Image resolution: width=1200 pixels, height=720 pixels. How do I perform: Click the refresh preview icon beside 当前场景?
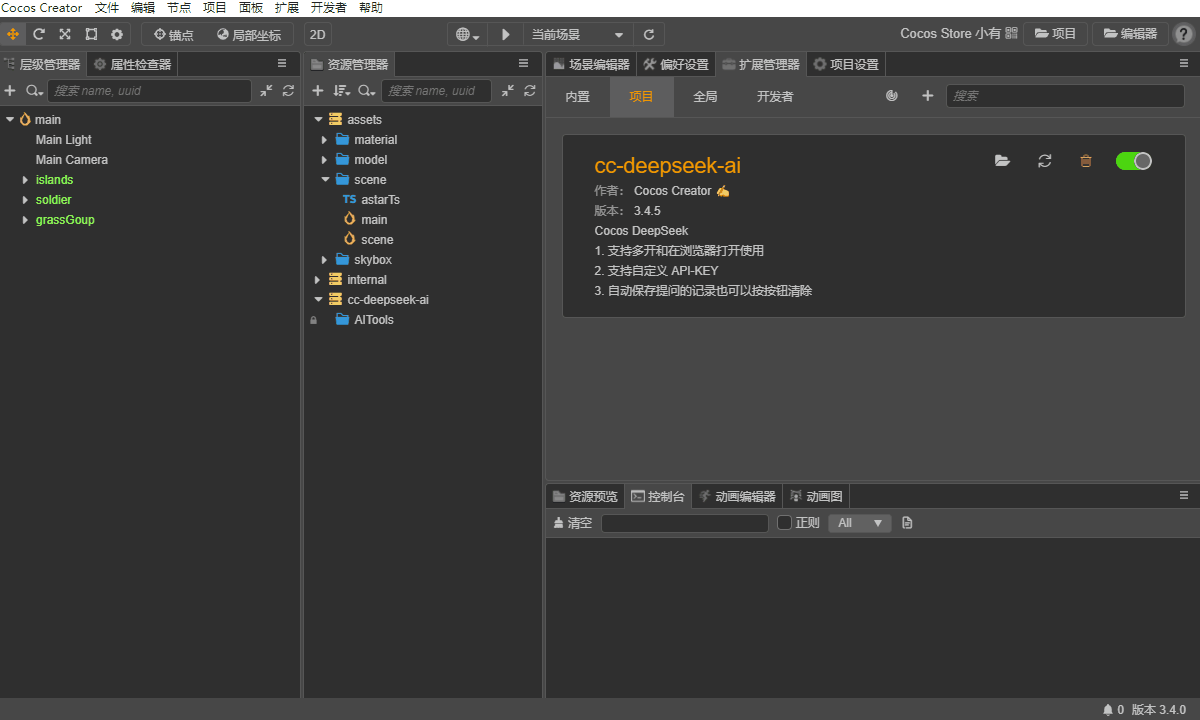pos(649,34)
